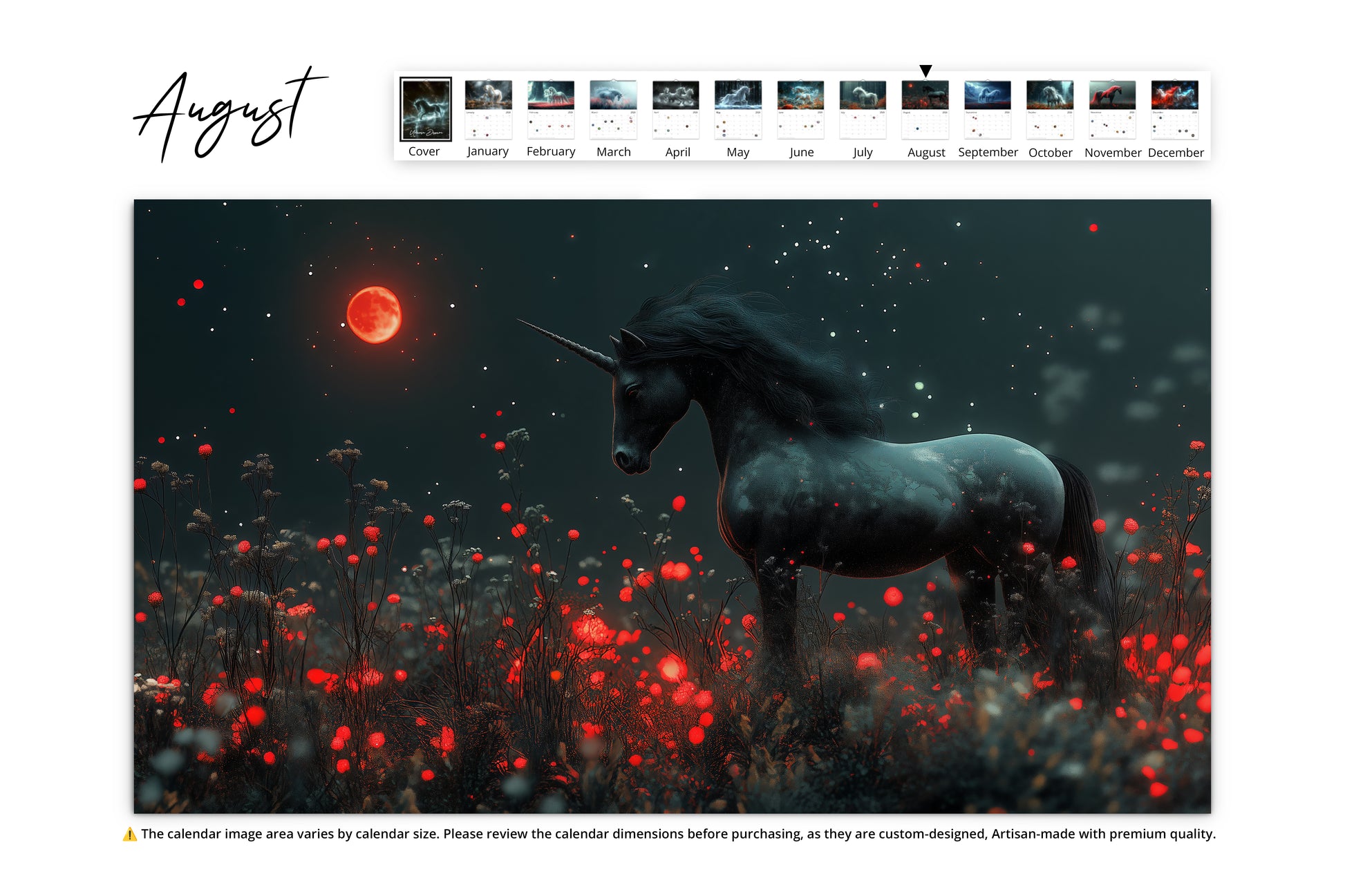Click the handwritten August title
This screenshot has width=1345, height=896.
(x=230, y=114)
